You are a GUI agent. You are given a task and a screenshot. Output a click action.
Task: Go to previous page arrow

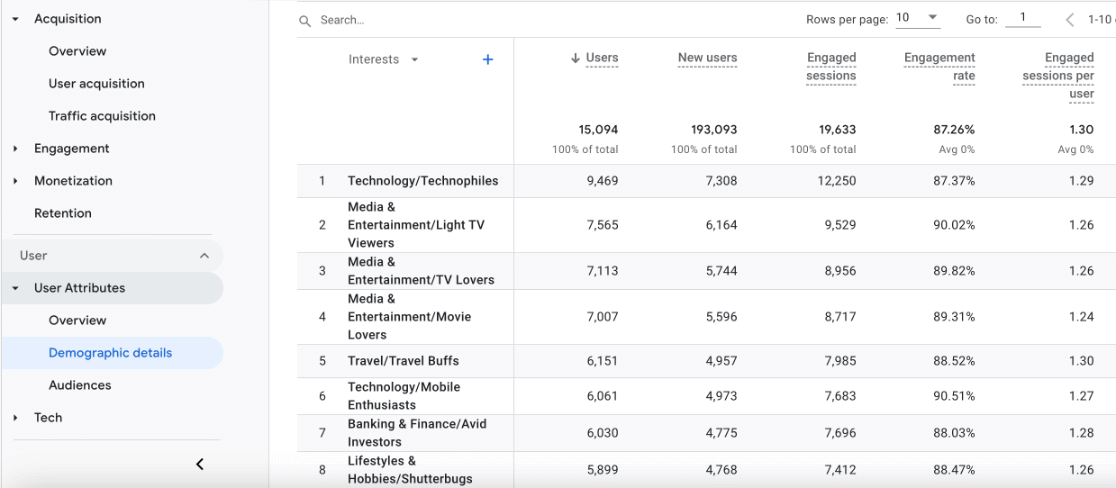(x=1070, y=20)
